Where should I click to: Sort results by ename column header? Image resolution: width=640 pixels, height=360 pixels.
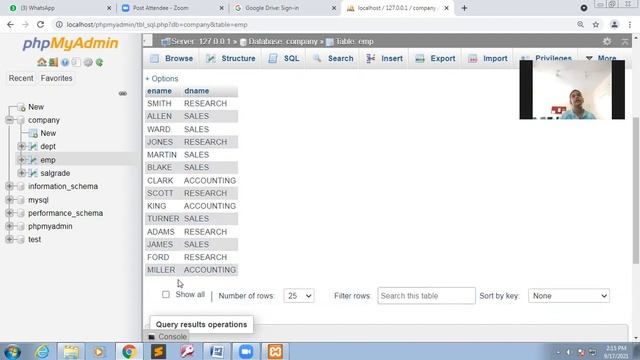coord(159,91)
